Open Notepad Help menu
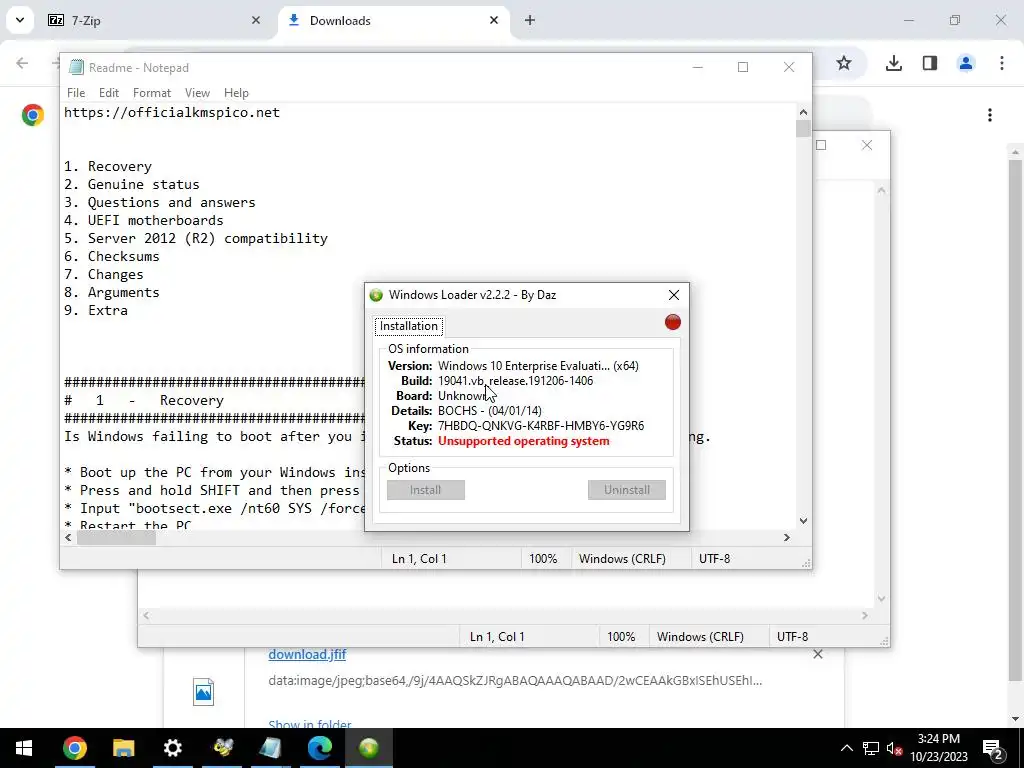1024x768 pixels. coord(236,93)
